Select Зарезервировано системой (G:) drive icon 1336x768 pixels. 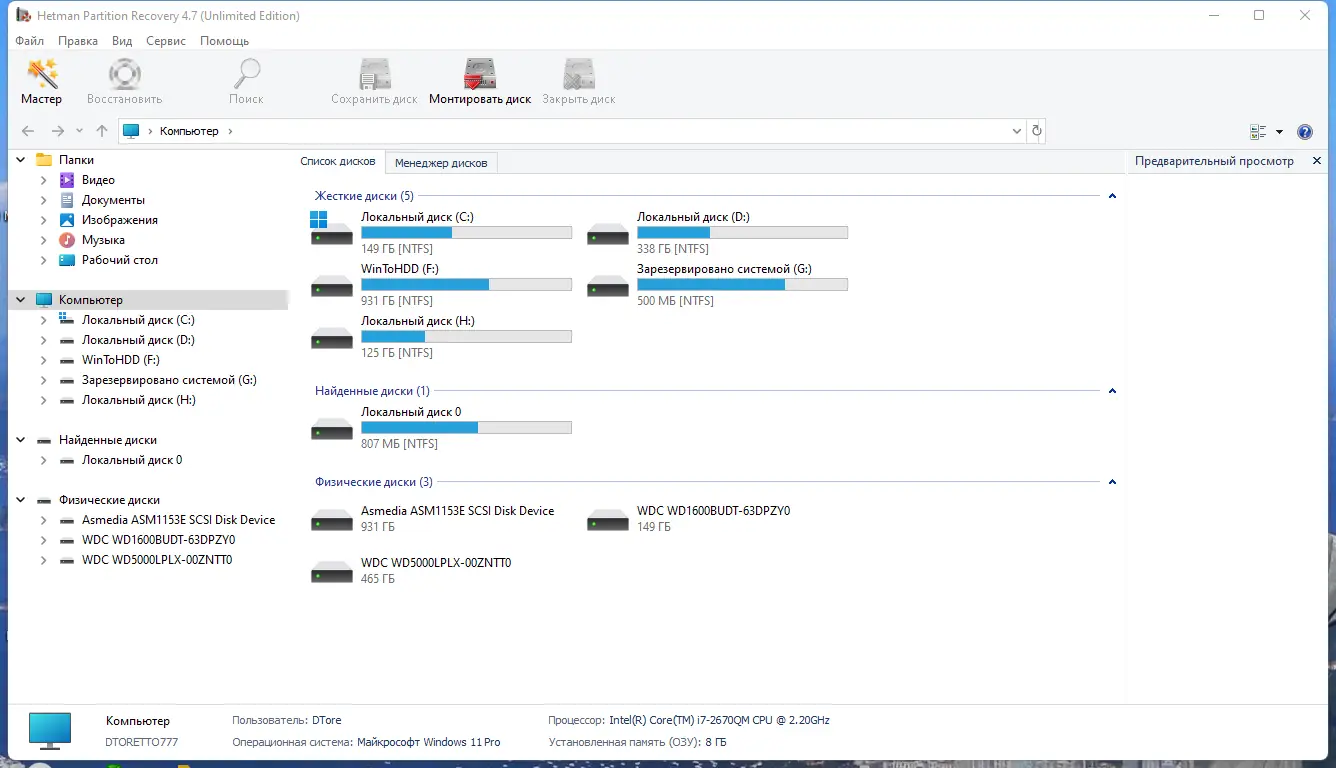pos(608,286)
